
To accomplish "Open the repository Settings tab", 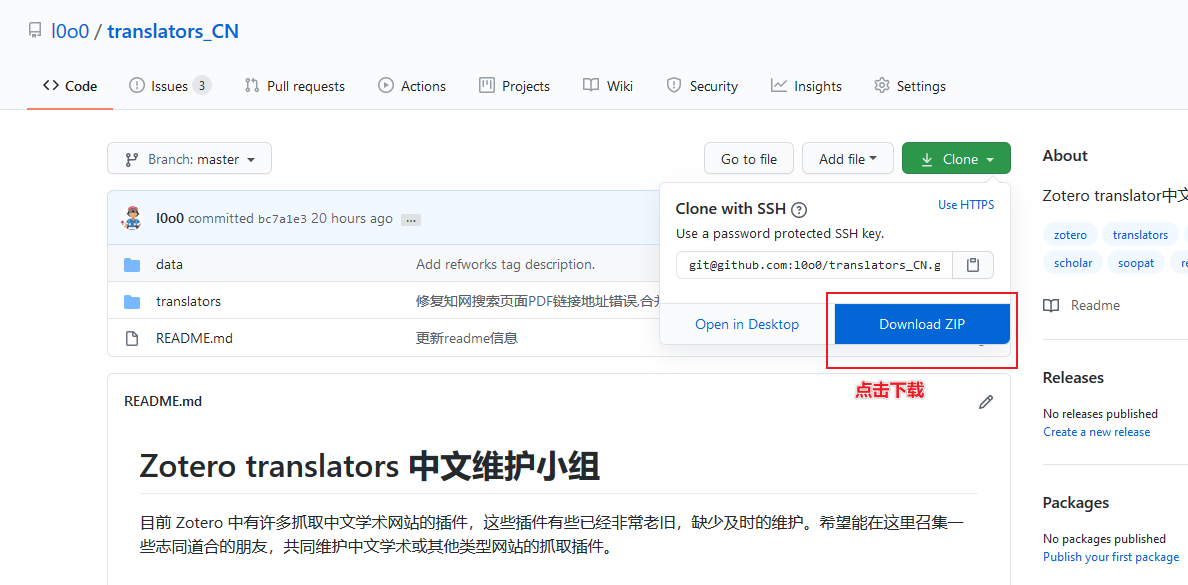I will click(909, 86).
